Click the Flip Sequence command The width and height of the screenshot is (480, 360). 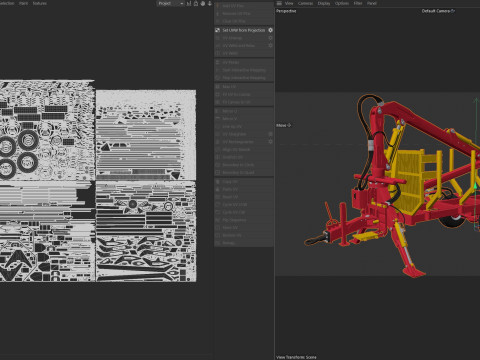coord(244,220)
